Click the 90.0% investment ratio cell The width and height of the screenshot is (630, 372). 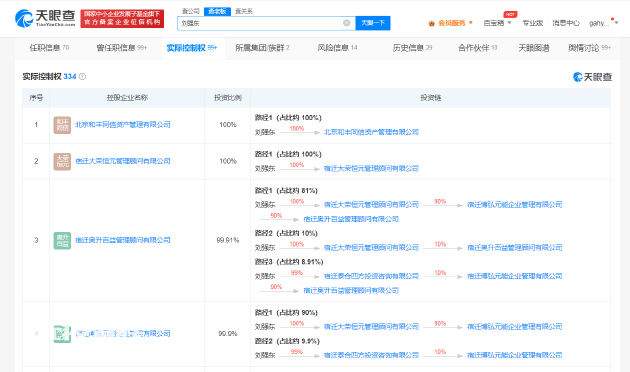point(228,333)
